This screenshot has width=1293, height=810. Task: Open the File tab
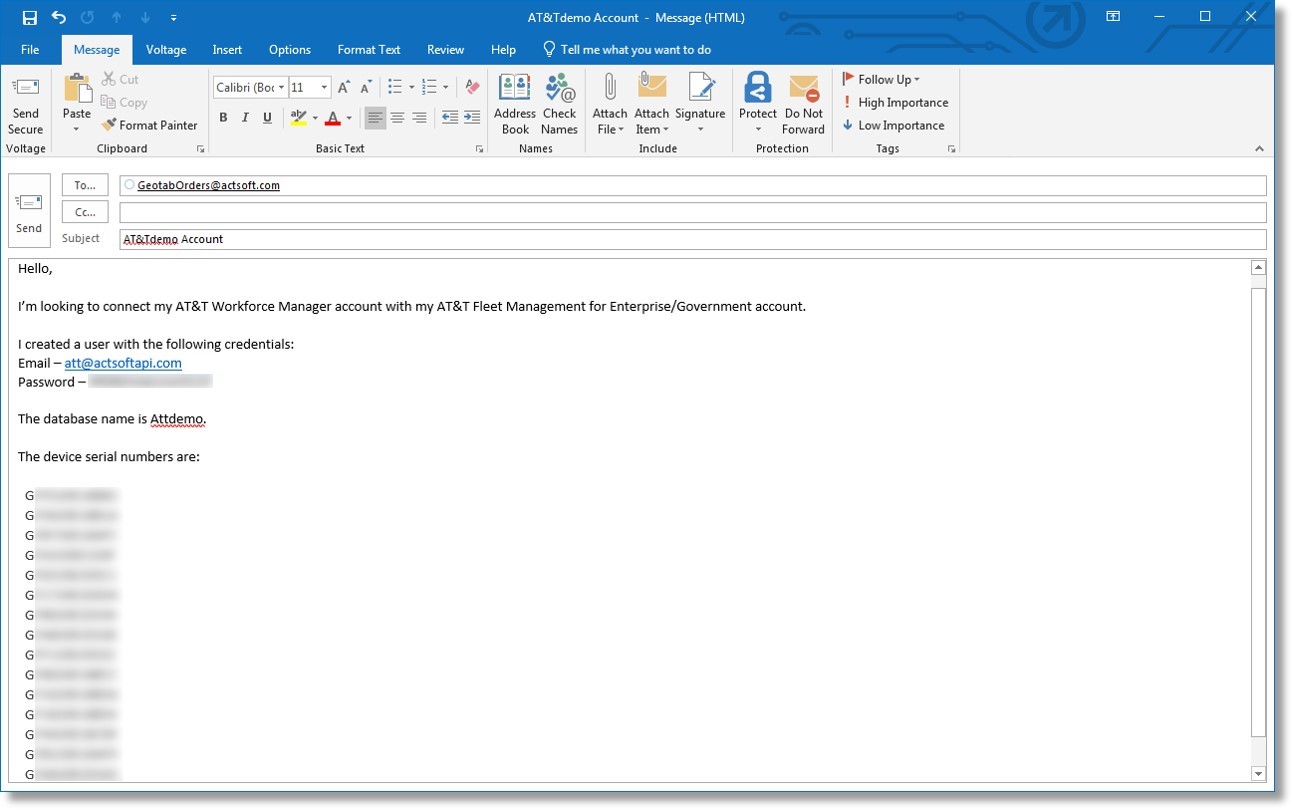(x=30, y=49)
